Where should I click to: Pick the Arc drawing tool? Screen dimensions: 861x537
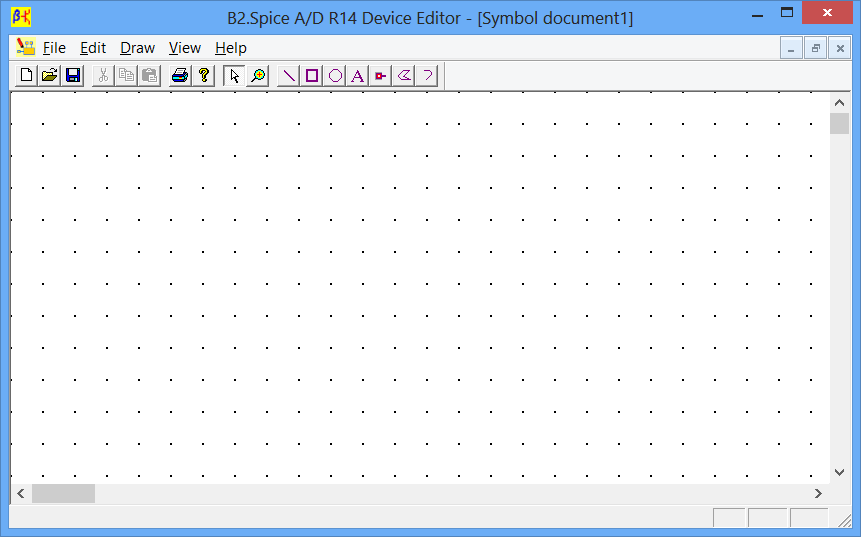point(427,75)
